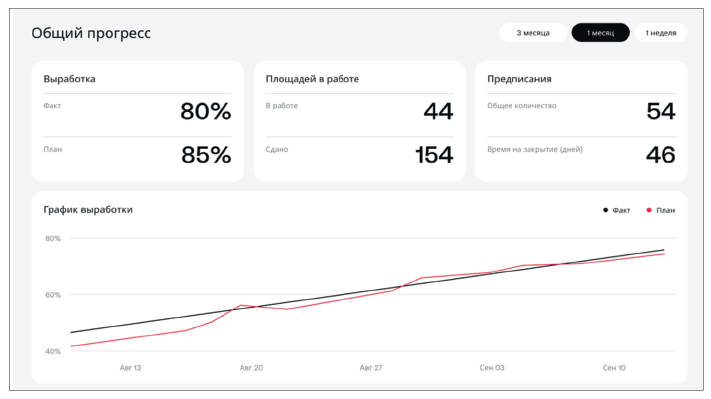This screenshot has height=399, width=711.
Task: Choose the 1 неделя time range
Action: point(661,33)
